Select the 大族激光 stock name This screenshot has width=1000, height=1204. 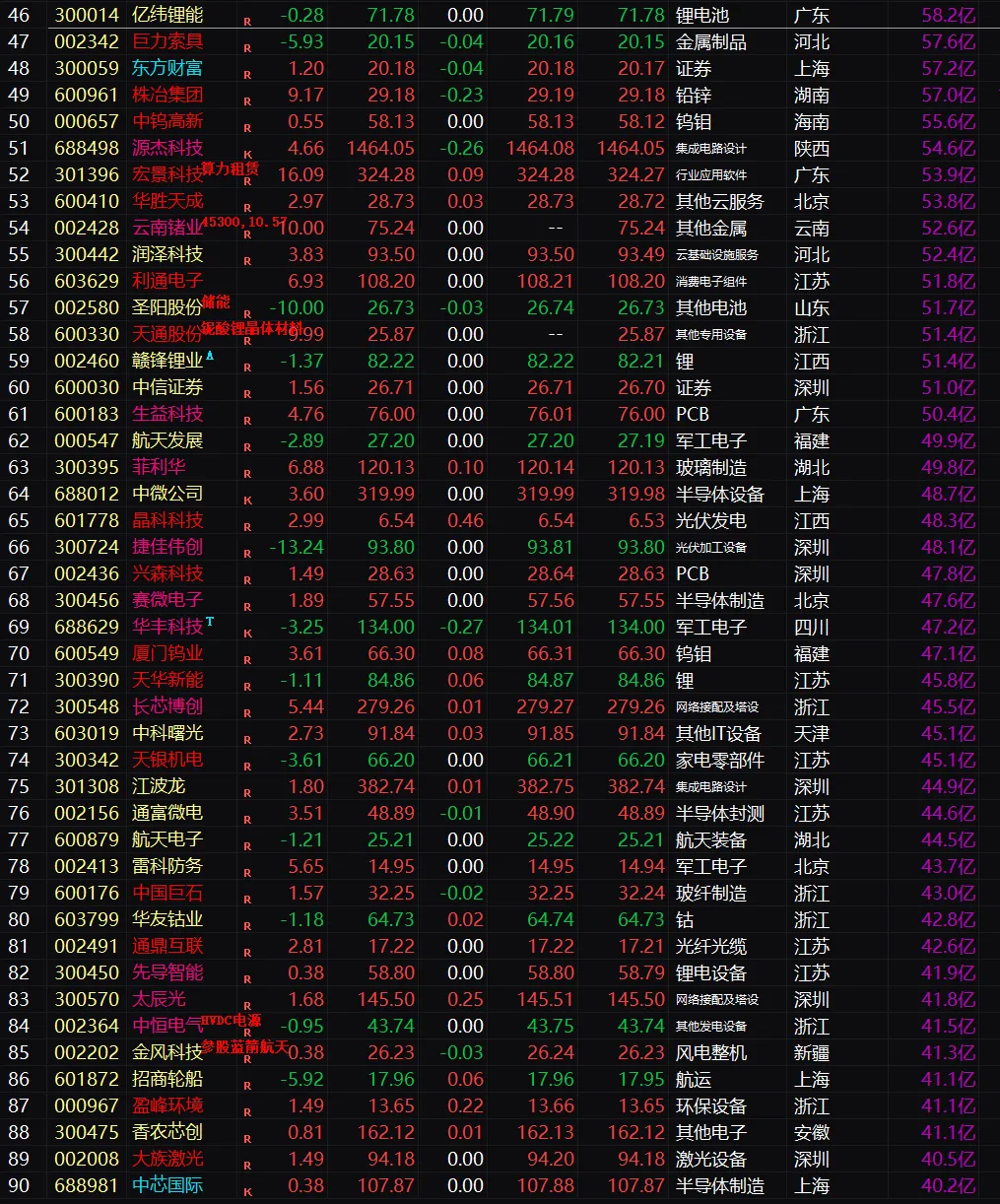(167, 1159)
